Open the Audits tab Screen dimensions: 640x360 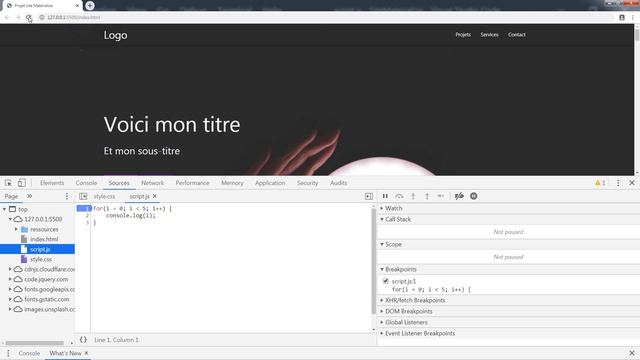pos(338,183)
